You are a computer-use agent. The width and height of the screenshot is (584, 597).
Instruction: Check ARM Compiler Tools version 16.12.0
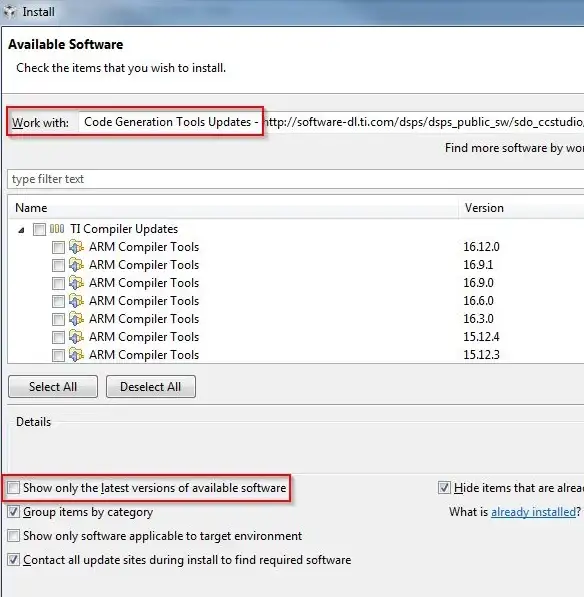(x=58, y=247)
